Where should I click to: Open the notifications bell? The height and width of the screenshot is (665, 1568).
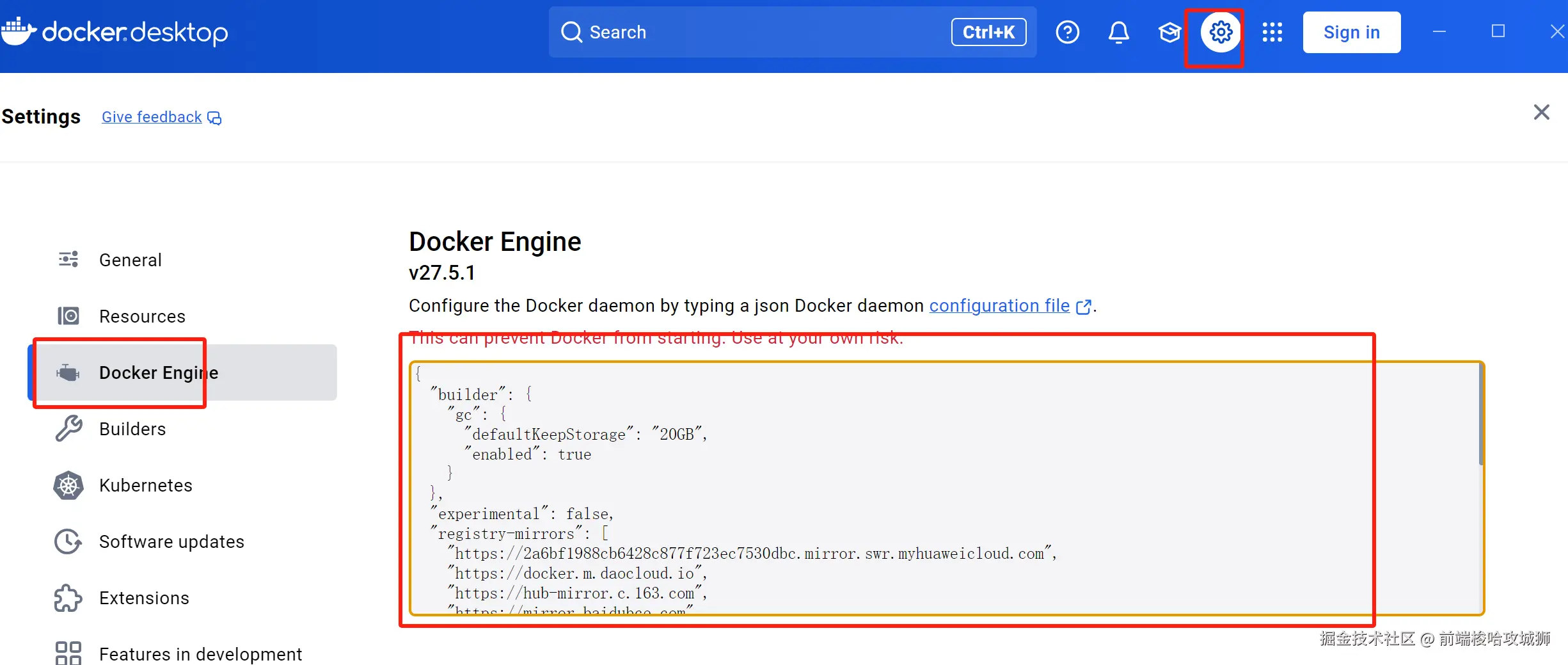(1118, 32)
